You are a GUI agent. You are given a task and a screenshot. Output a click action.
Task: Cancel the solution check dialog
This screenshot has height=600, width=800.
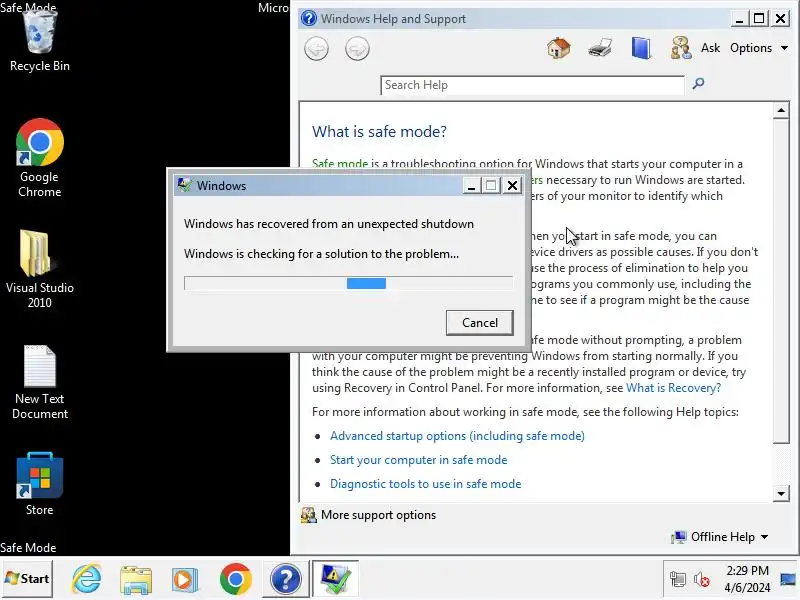[480, 322]
